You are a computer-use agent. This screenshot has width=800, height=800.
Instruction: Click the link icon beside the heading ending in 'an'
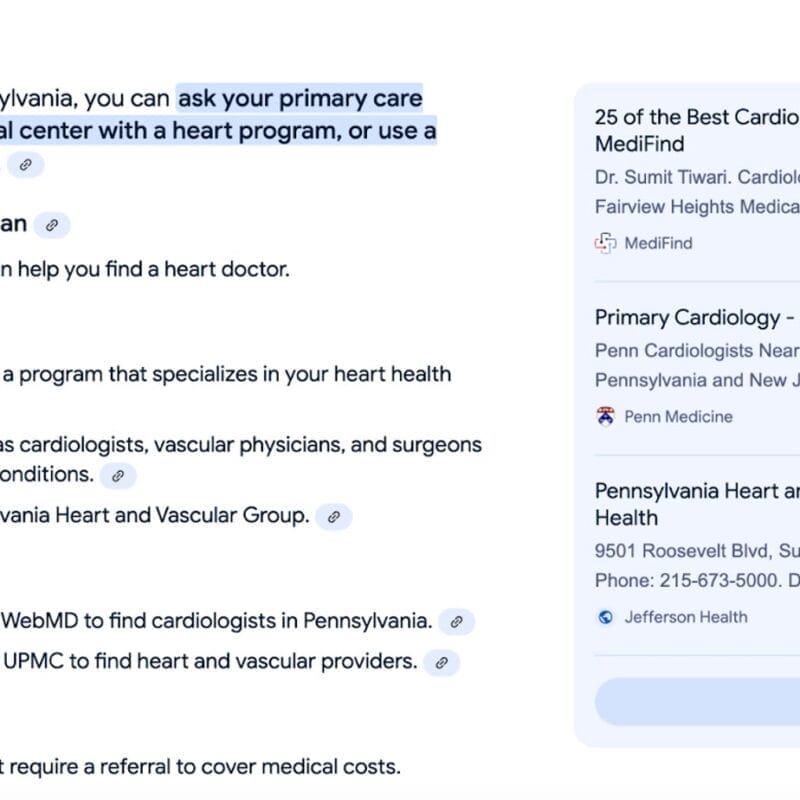pos(51,225)
